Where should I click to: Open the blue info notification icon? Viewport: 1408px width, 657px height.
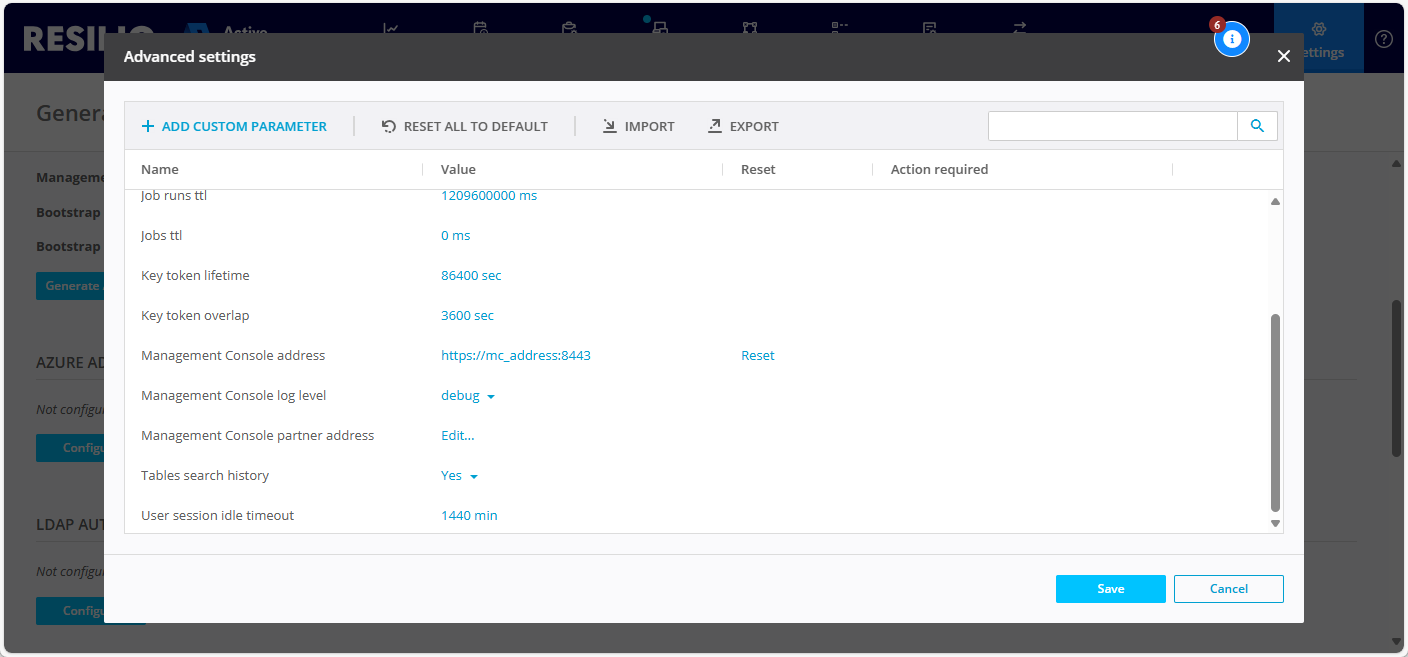(x=1232, y=39)
